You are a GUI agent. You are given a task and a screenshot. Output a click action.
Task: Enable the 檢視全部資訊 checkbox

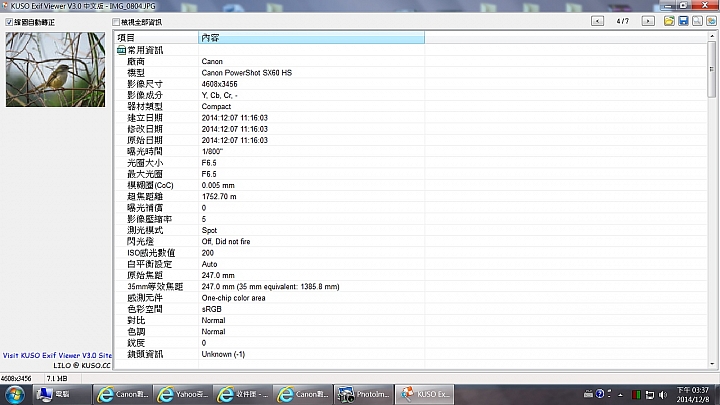point(116,22)
